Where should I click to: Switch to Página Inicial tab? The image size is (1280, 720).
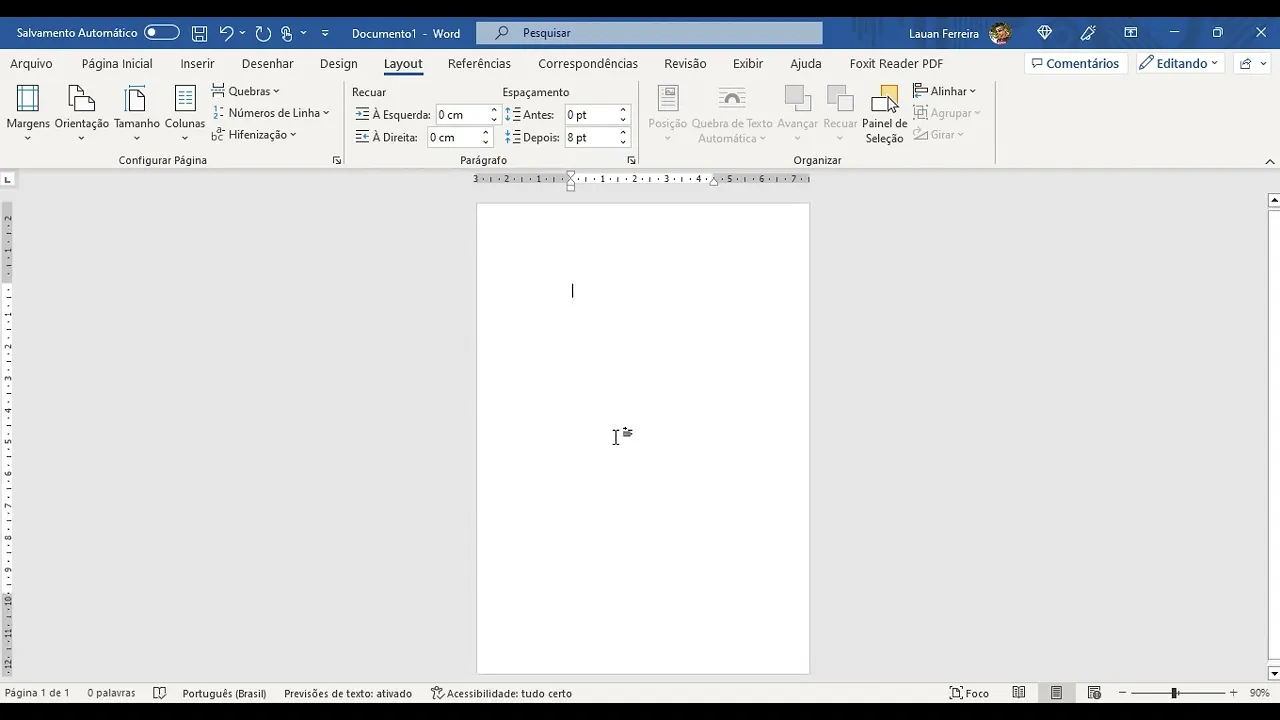(x=117, y=63)
